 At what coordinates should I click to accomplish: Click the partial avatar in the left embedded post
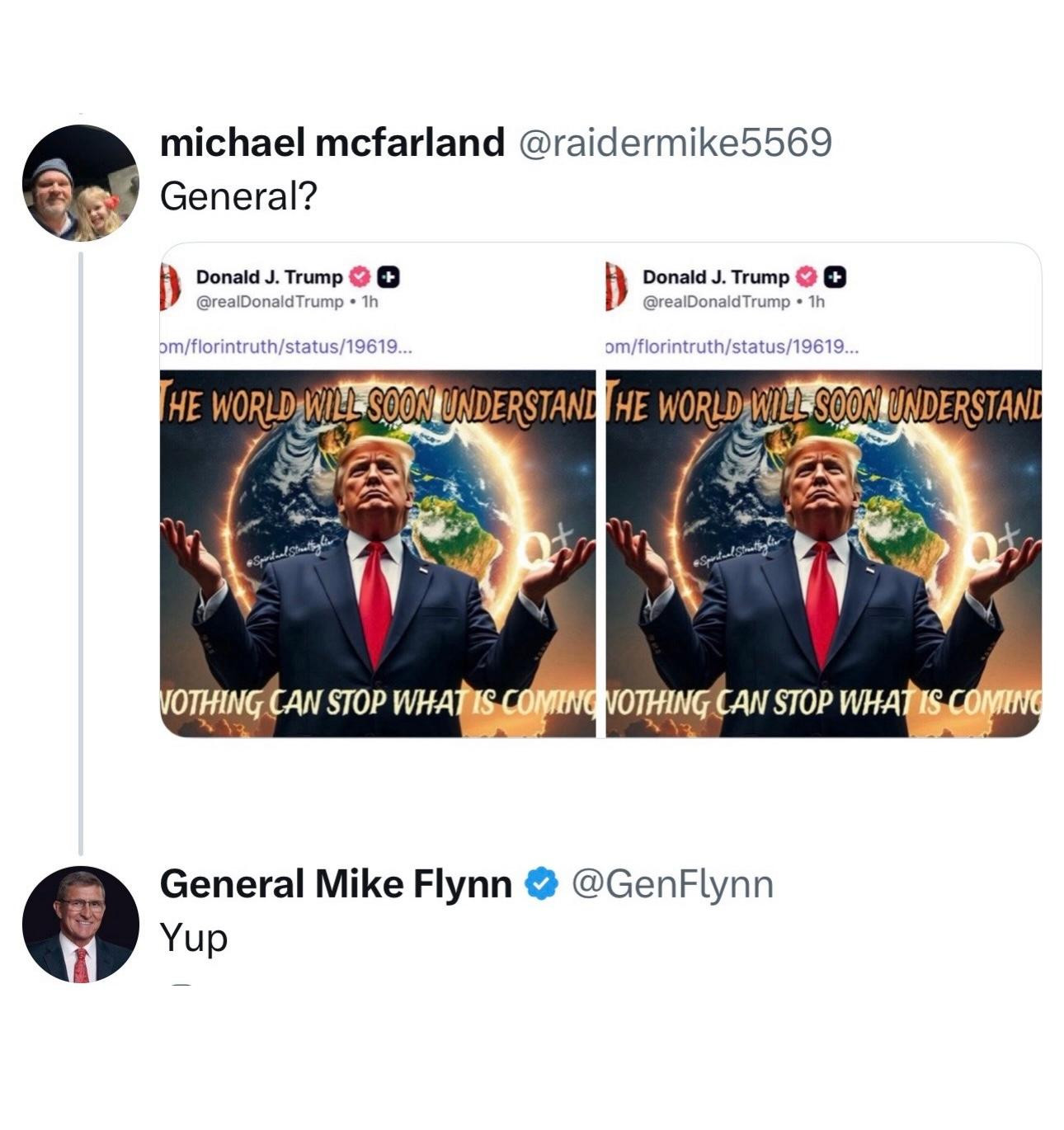click(169, 287)
